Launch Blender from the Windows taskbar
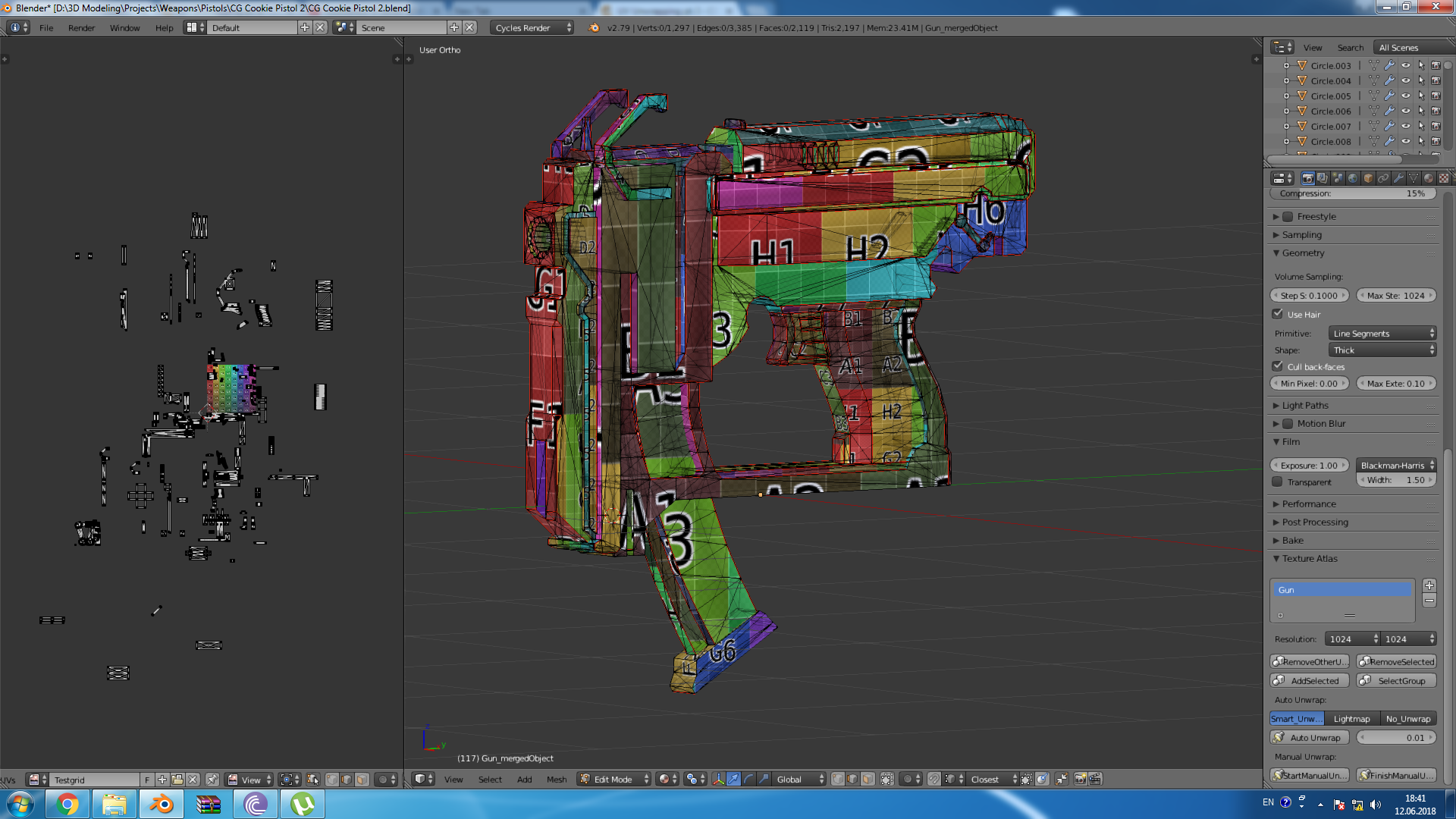Screen dimensions: 1456x819 pos(160,804)
